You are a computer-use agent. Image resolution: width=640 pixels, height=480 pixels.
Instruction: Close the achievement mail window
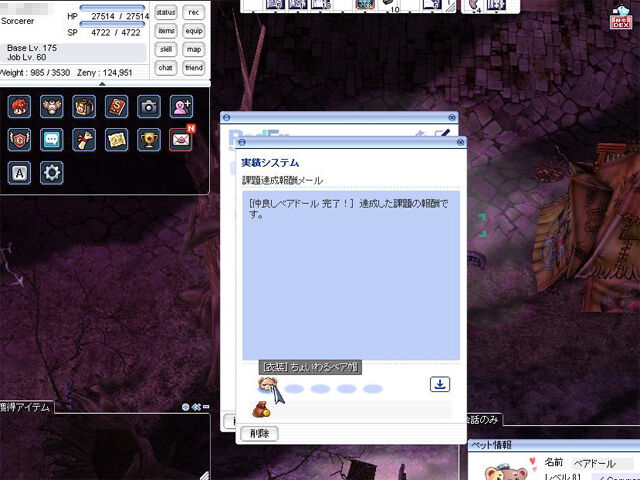460,142
